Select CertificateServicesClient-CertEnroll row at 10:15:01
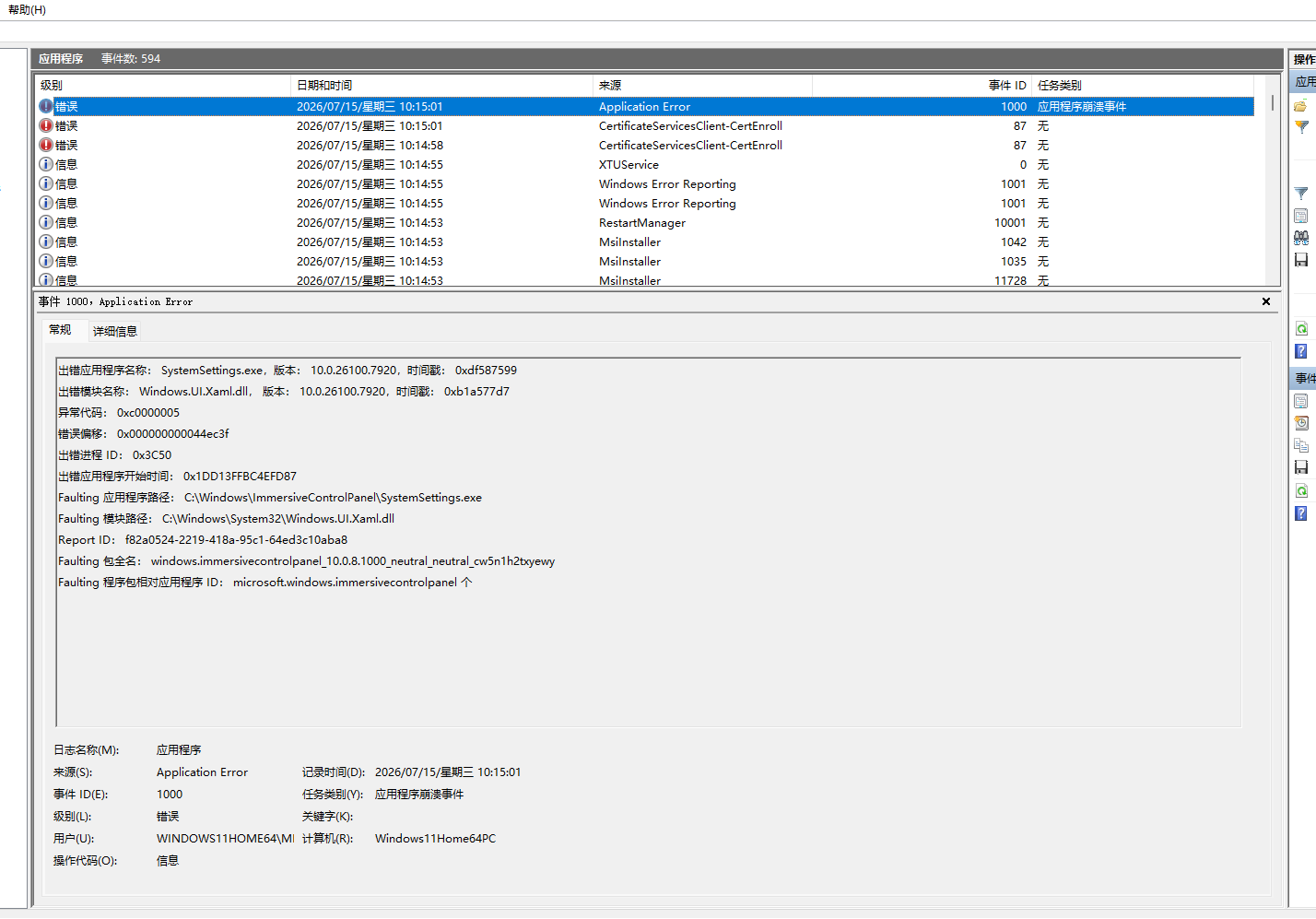 (645, 125)
